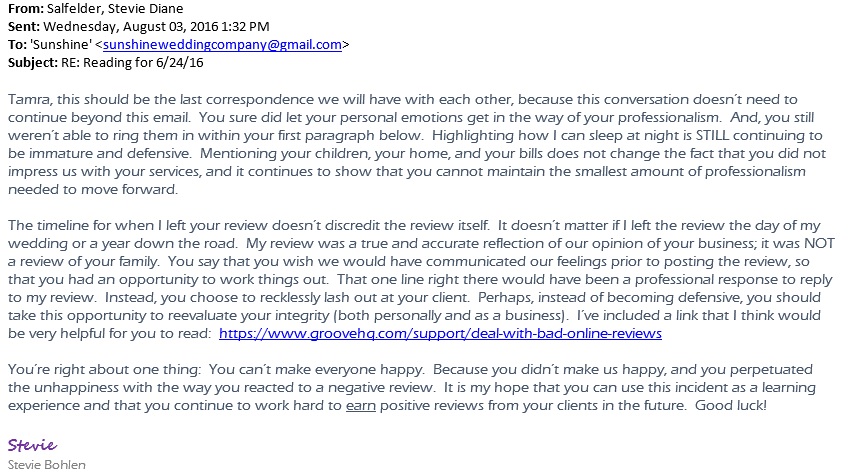Image resolution: width=851 pixels, height=474 pixels.
Task: Click the bold "From:" header label
Action: coord(26,9)
